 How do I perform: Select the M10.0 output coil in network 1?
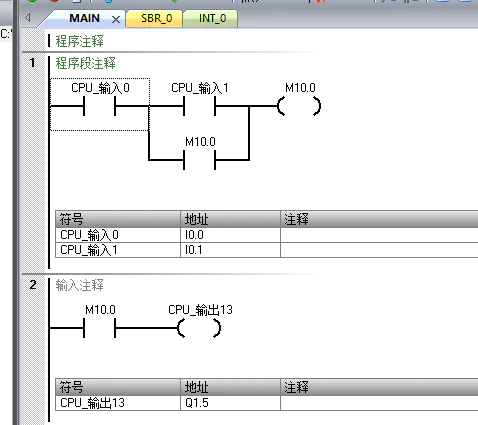tap(299, 106)
